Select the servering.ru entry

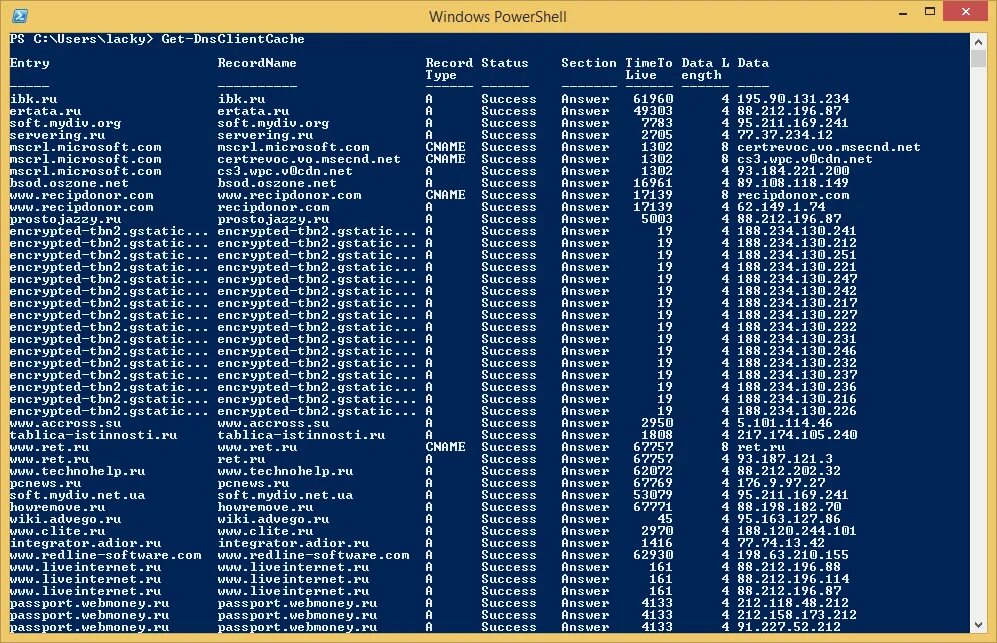pyautogui.click(x=57, y=135)
